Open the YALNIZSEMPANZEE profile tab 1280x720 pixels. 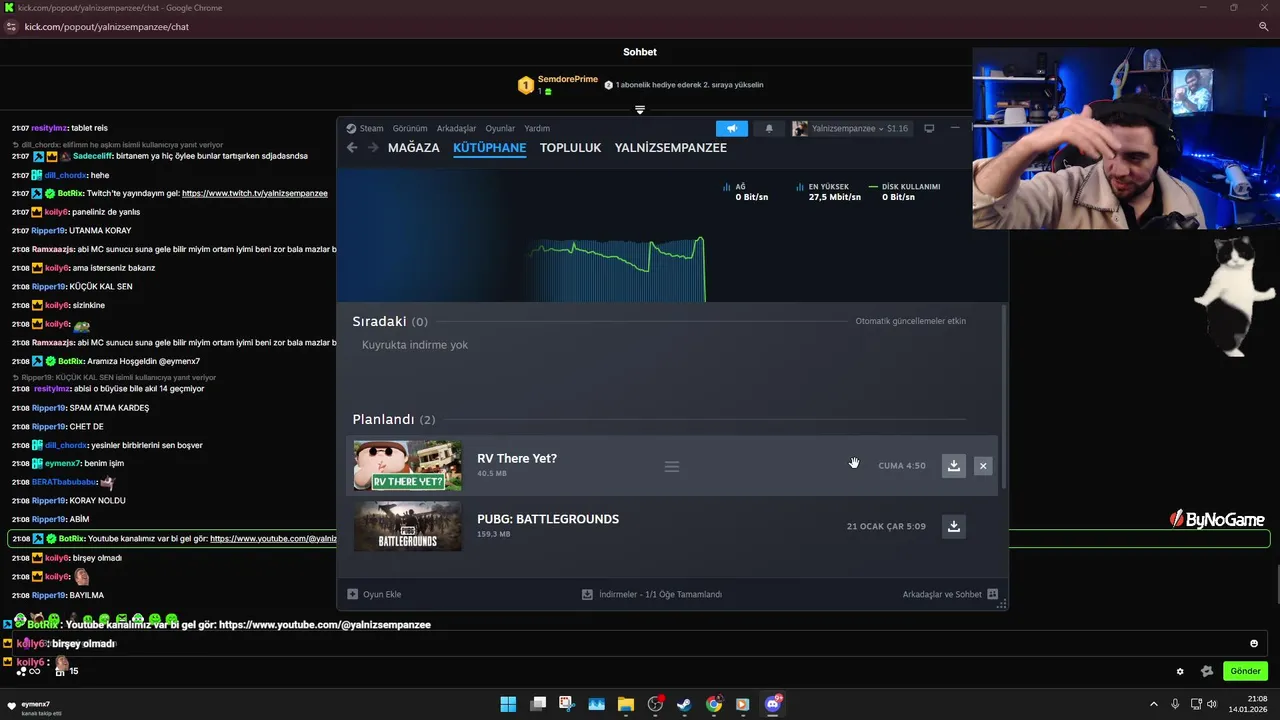[671, 148]
